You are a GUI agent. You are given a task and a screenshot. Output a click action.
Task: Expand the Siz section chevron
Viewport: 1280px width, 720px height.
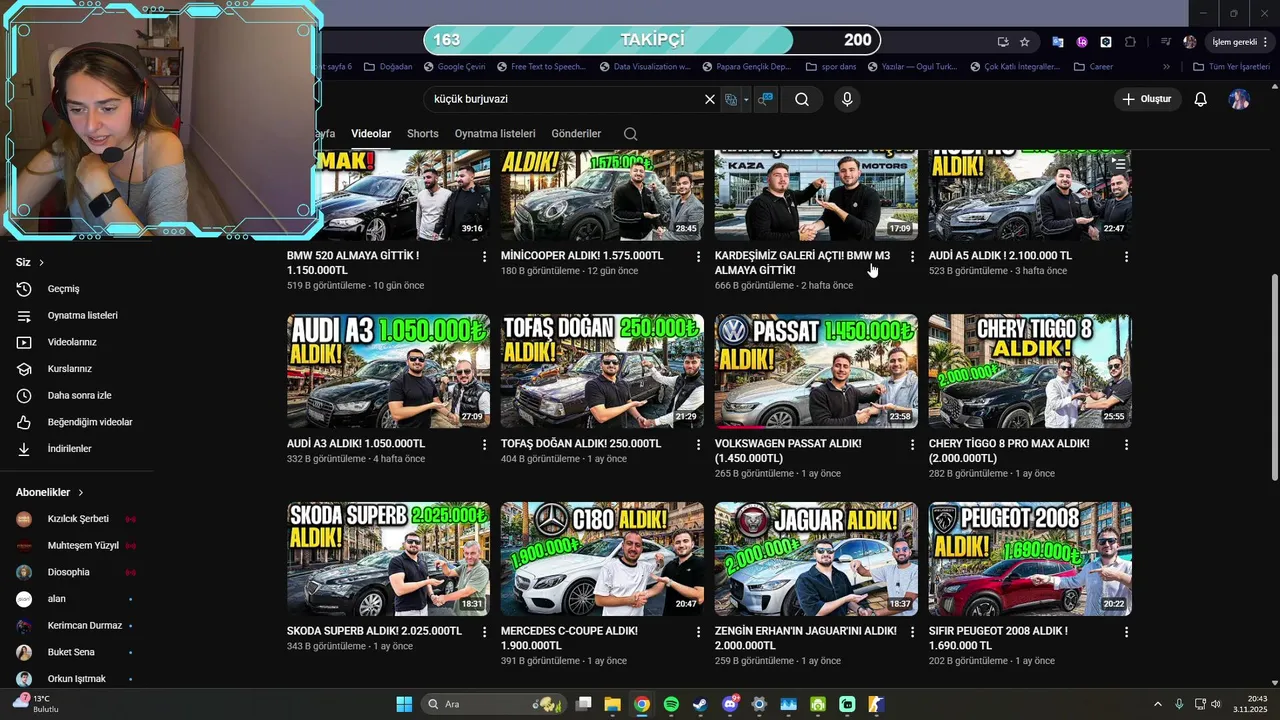click(x=41, y=263)
